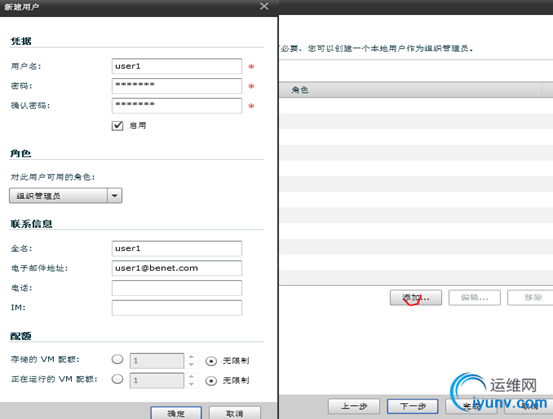Screen dimensions: 553x419
Task: Click the 电子邮件地址 input field
Action: (x=177, y=268)
